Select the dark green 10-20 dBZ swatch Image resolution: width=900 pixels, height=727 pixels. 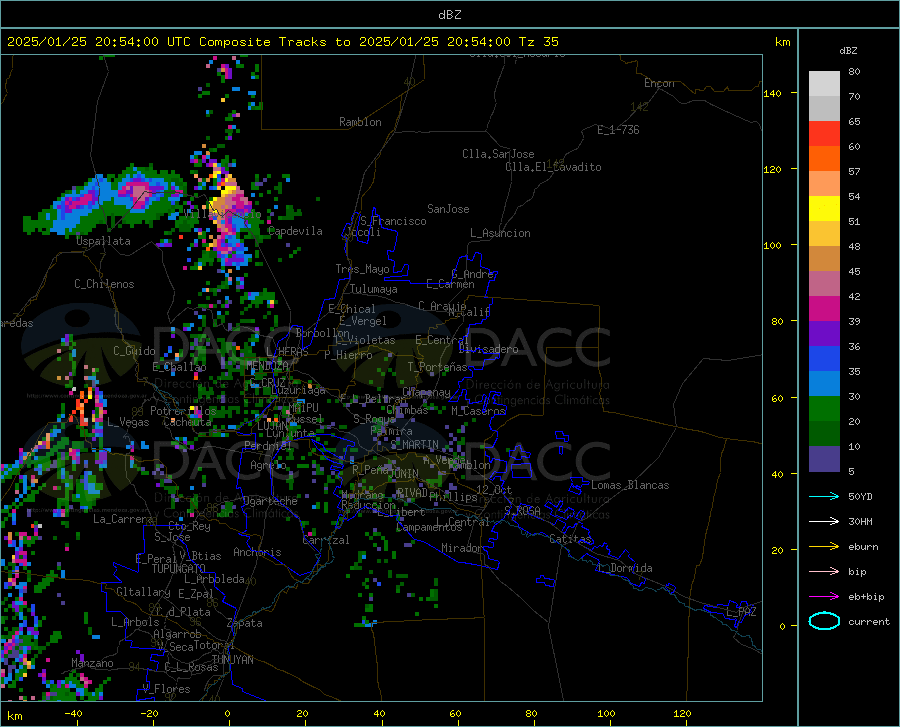[x=824, y=434]
